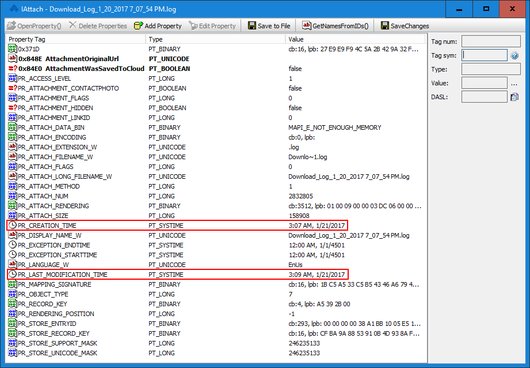
Task: Click the Add Property button
Action: (158, 26)
